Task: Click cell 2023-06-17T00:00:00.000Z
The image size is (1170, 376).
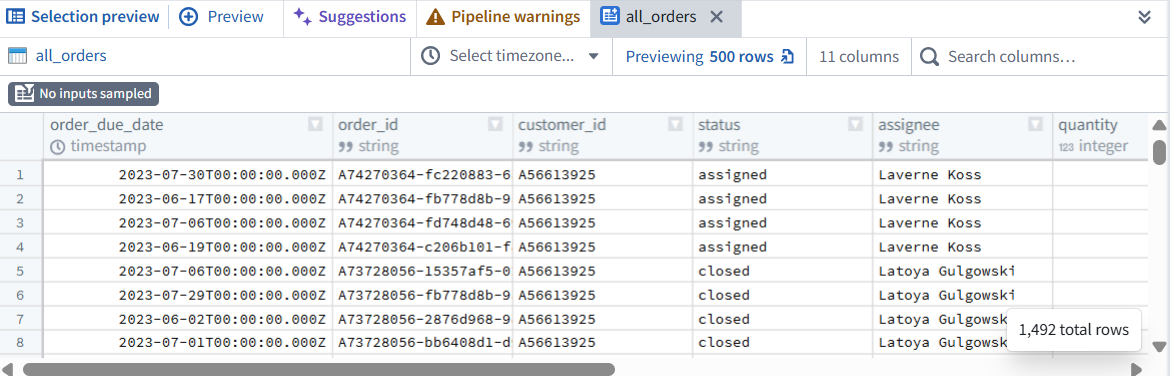Action: tap(187, 199)
